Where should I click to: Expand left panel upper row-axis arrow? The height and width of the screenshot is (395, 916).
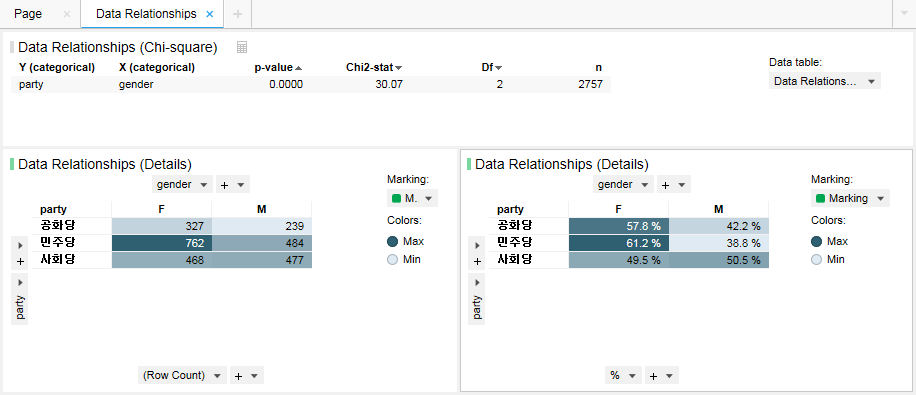(x=20, y=245)
